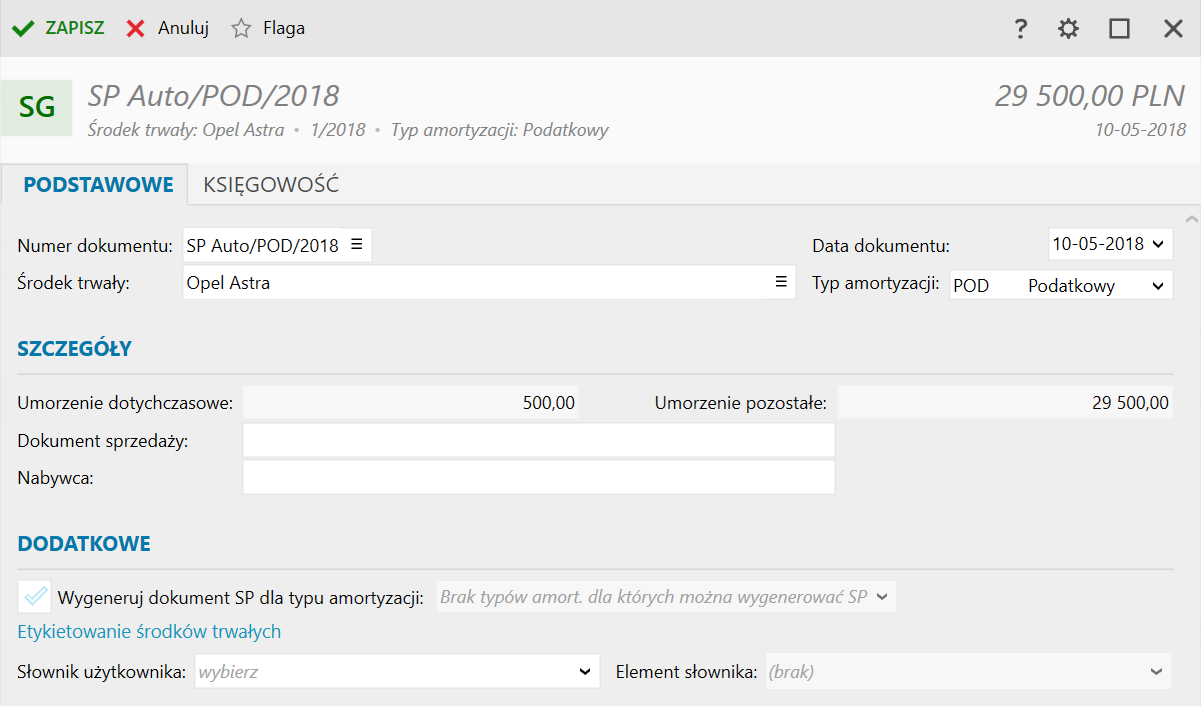This screenshot has width=1201, height=706.
Task: Expand the Brak typów amort. dropdown
Action: point(881,597)
